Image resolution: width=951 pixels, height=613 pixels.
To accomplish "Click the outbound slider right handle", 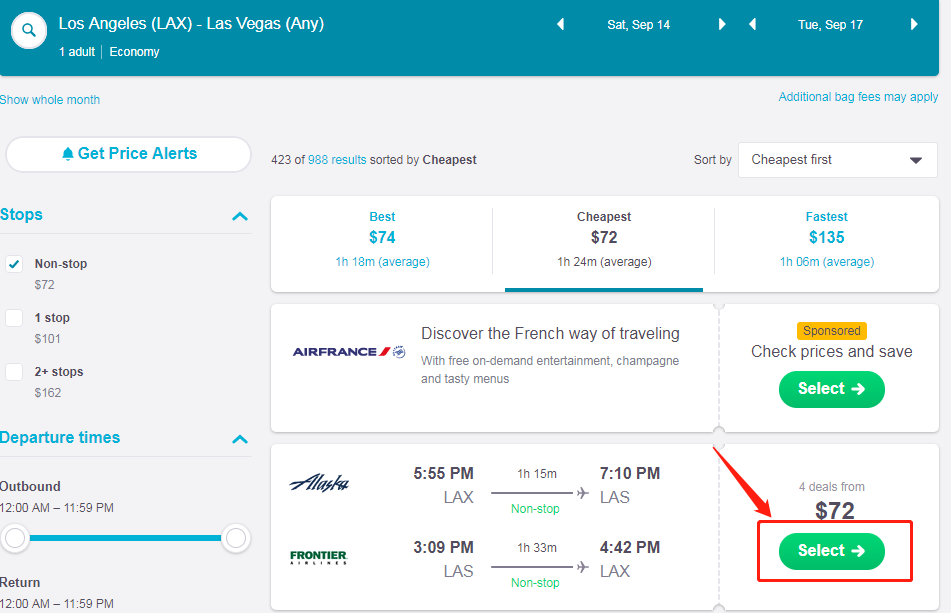I will [x=235, y=538].
